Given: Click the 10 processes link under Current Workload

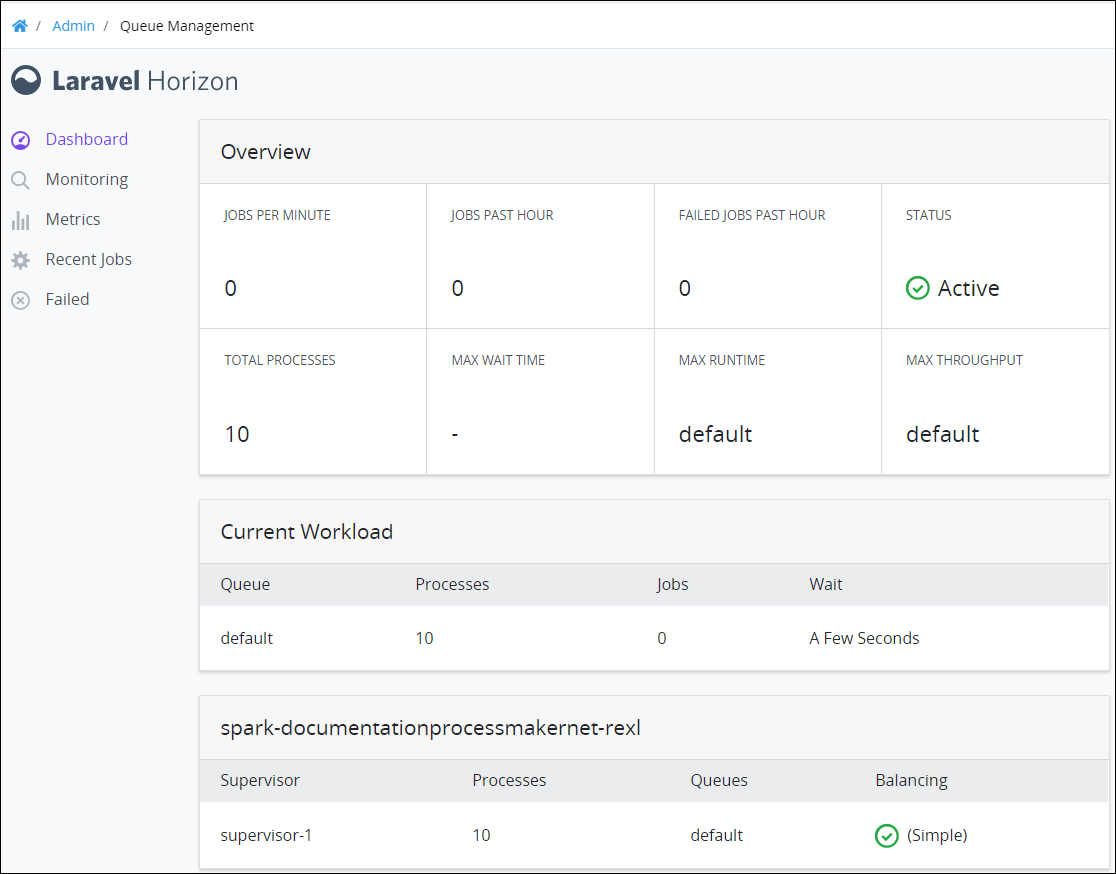Looking at the screenshot, I should click(424, 637).
